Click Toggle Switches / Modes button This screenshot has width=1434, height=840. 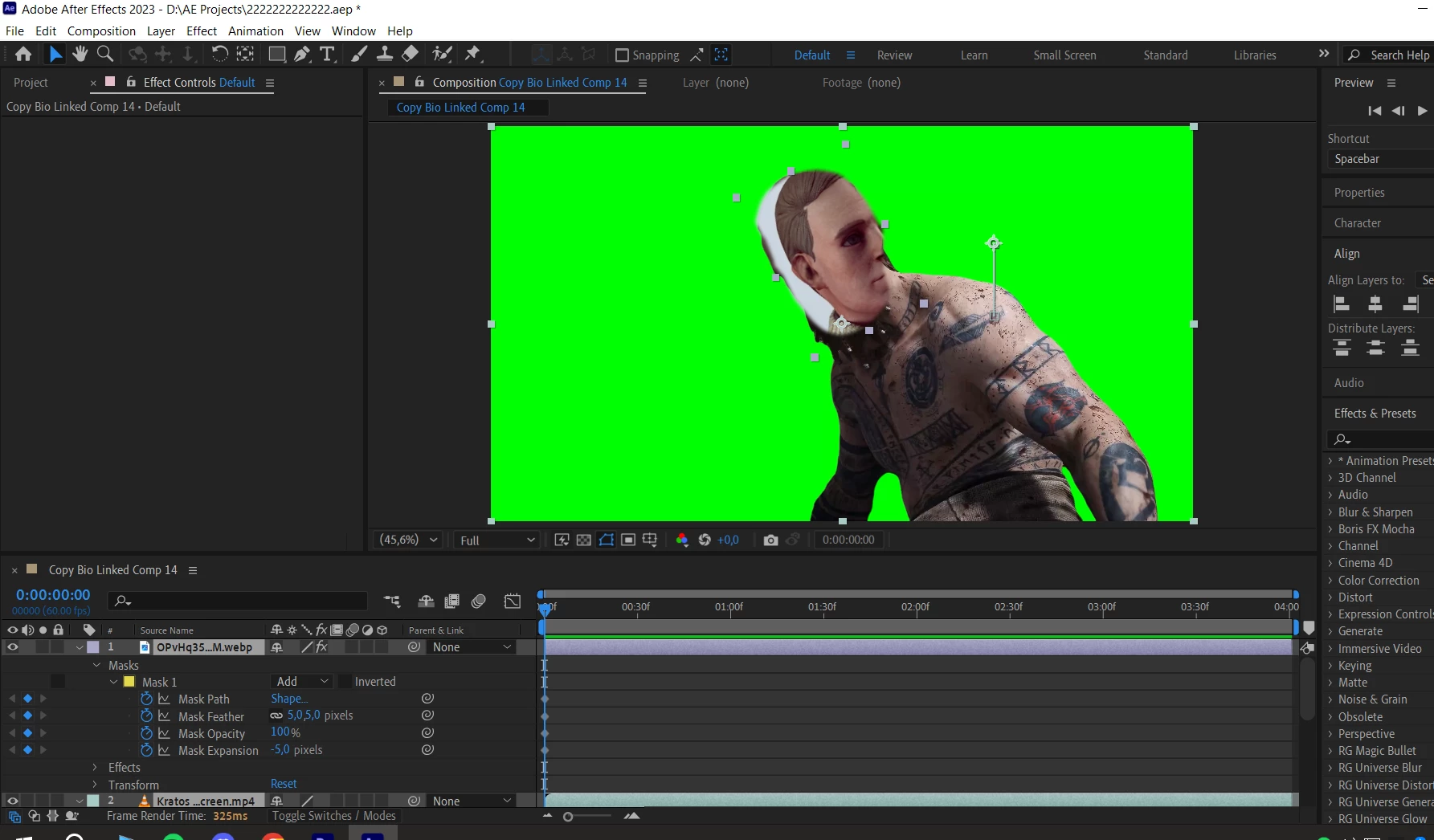333,815
